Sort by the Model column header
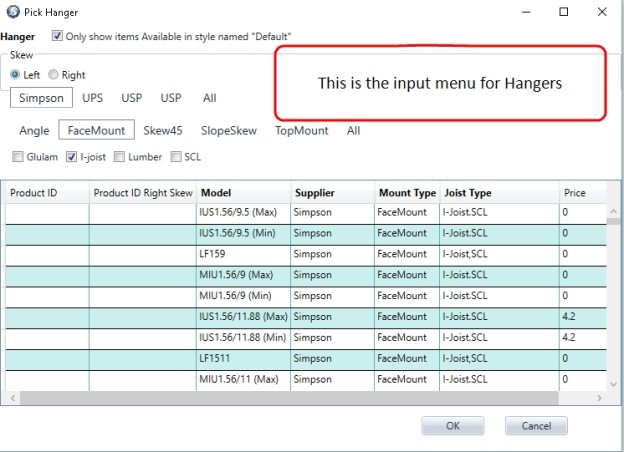This screenshot has width=624, height=452. 242,192
